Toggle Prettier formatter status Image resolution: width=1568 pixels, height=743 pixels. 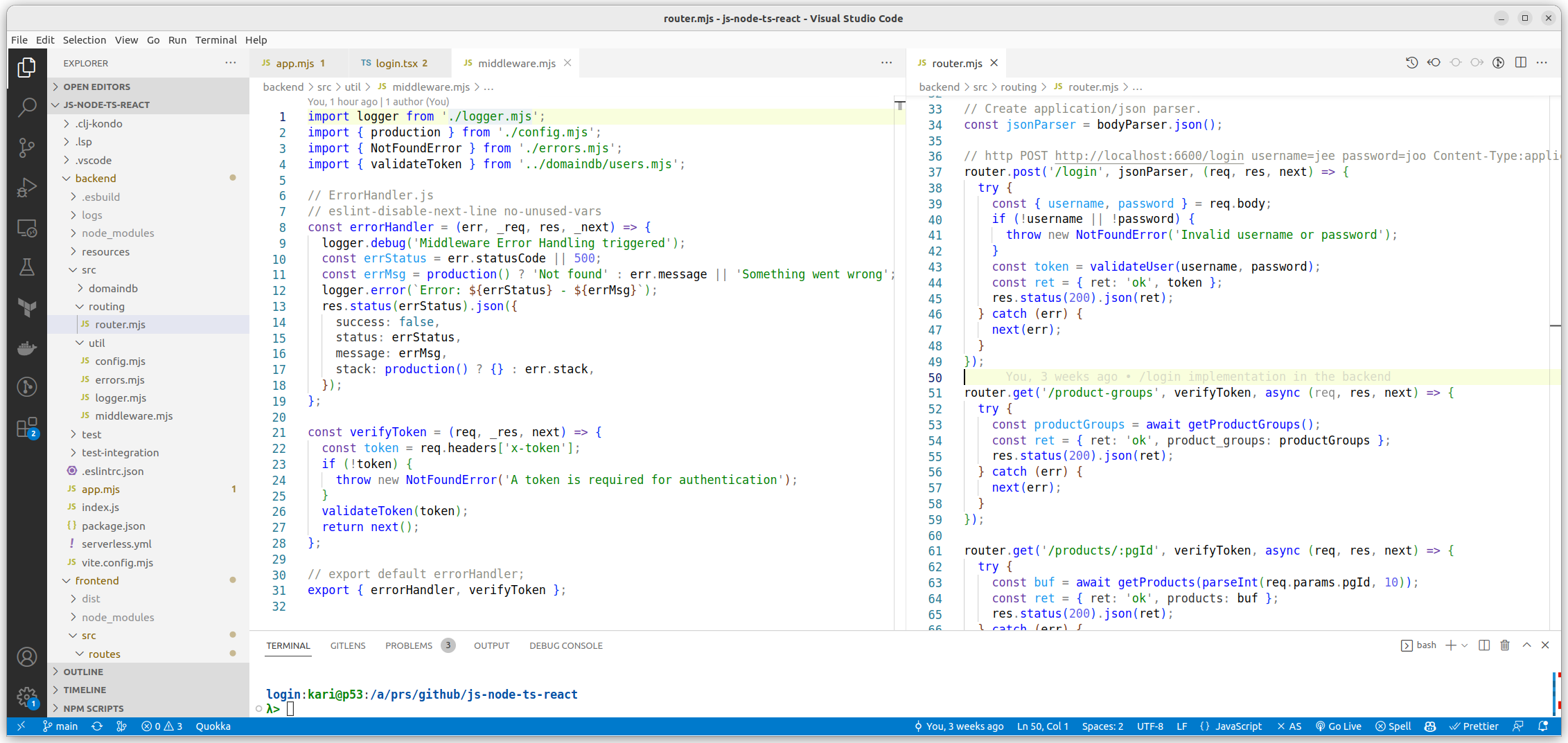point(1474,726)
